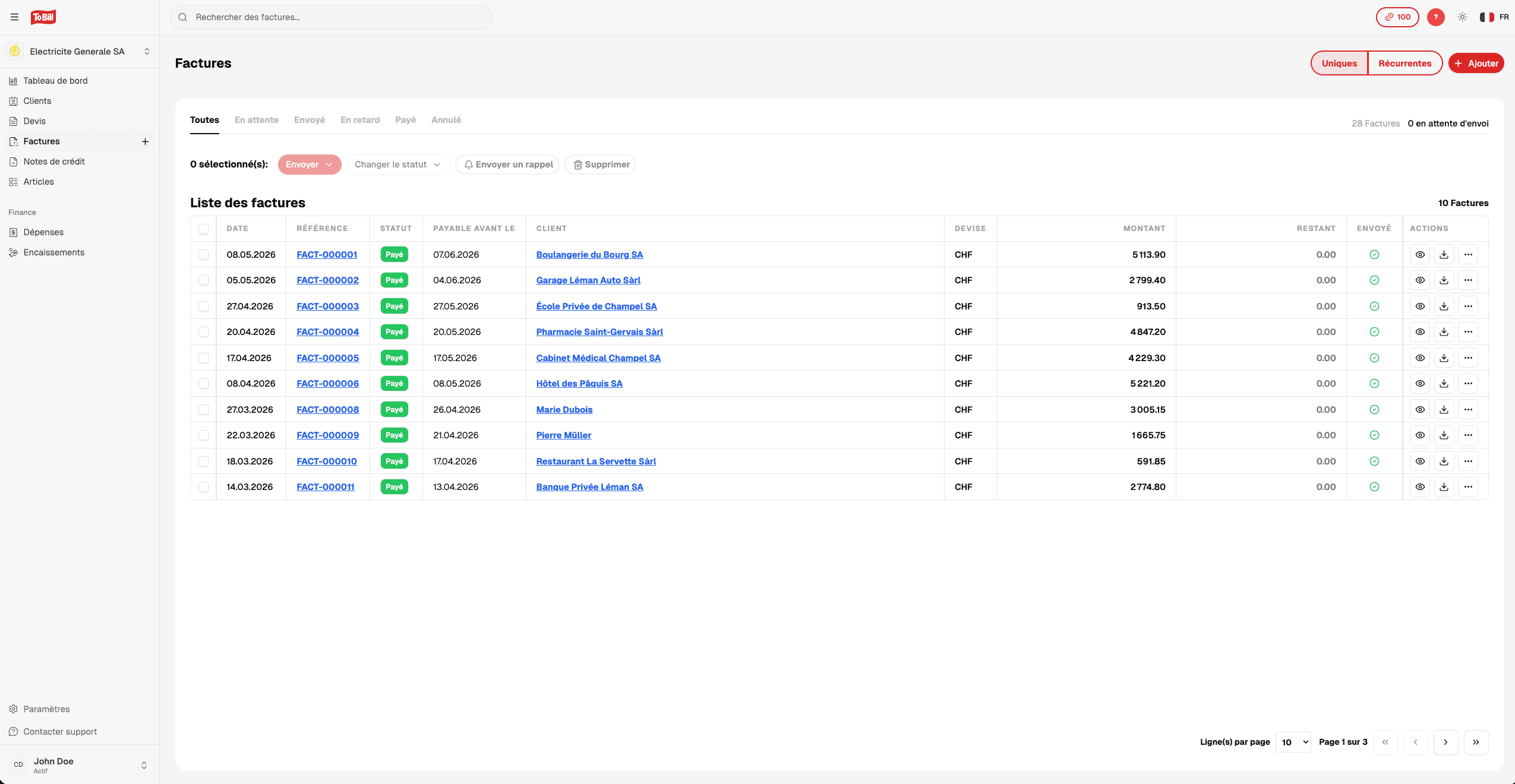View invoice FACT-000001 with eye icon
Screen dimensions: 1515x784
pos(1420,255)
